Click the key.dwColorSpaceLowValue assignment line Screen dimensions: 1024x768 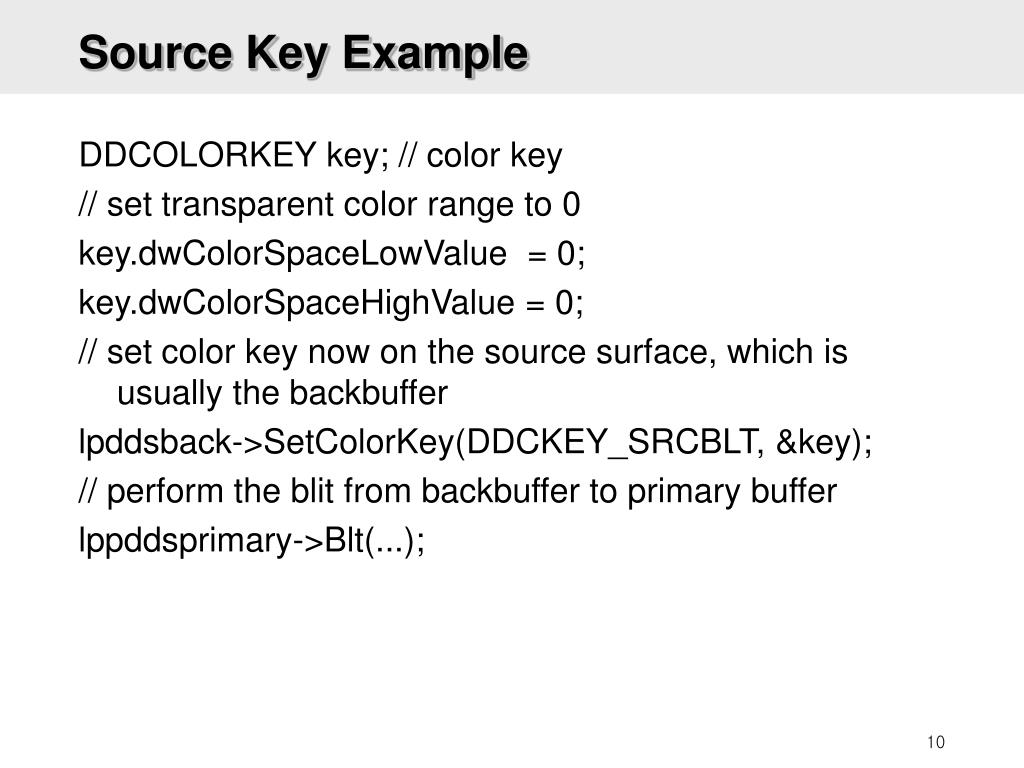pos(332,253)
